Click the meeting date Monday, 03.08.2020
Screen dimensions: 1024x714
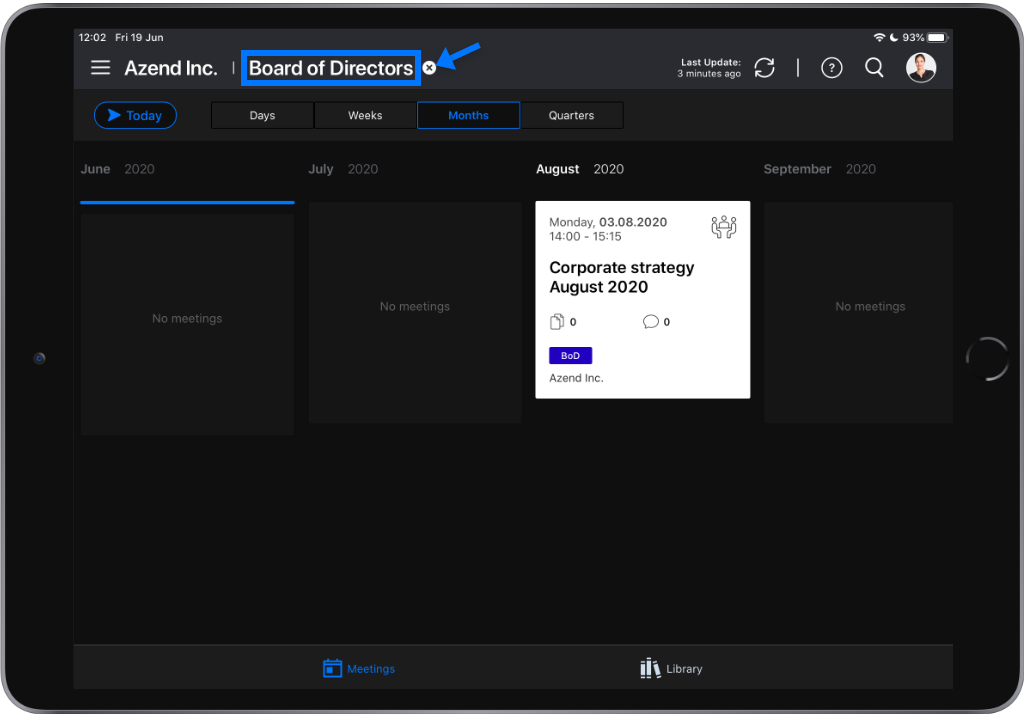point(608,222)
